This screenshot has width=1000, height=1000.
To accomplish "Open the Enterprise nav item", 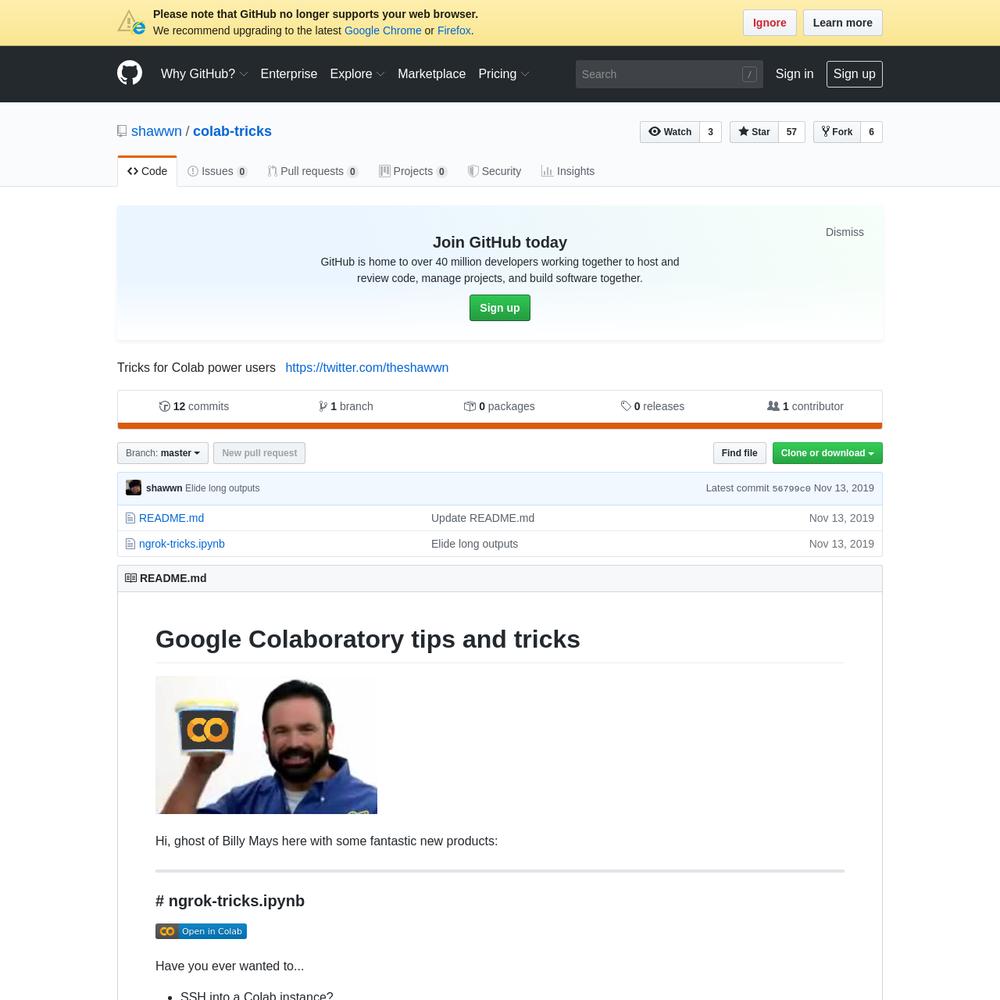I will [289, 74].
